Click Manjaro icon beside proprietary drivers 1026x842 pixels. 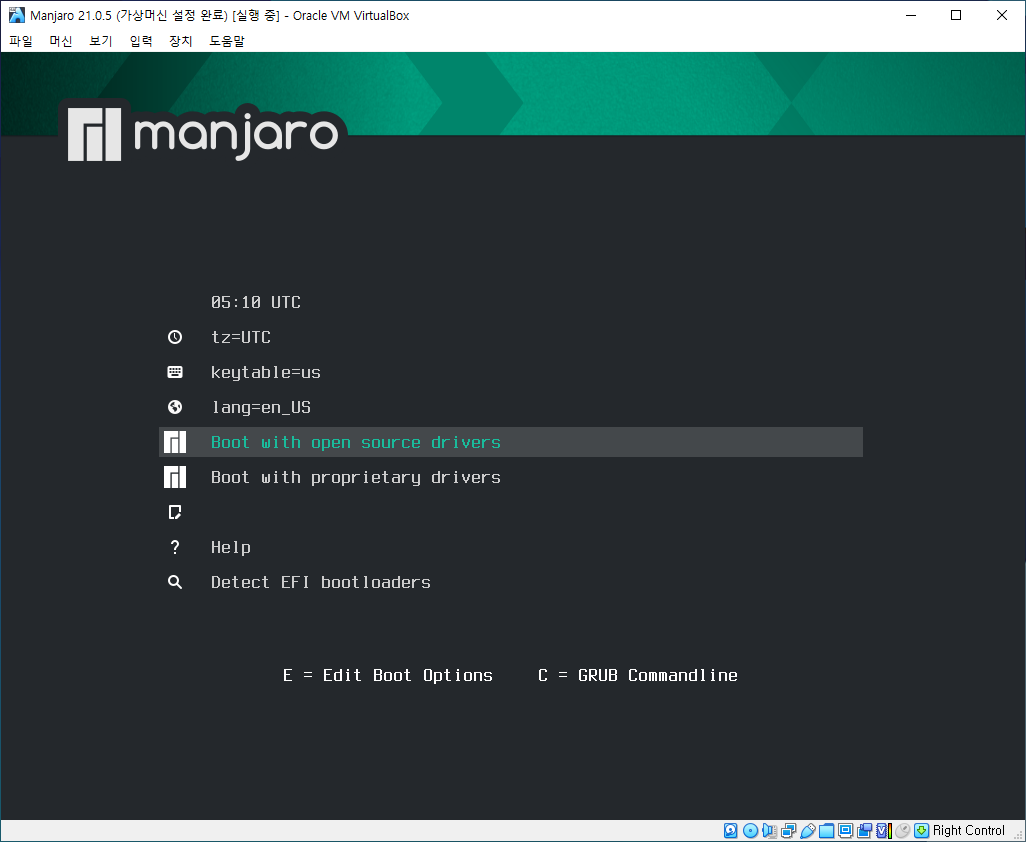tap(175, 477)
